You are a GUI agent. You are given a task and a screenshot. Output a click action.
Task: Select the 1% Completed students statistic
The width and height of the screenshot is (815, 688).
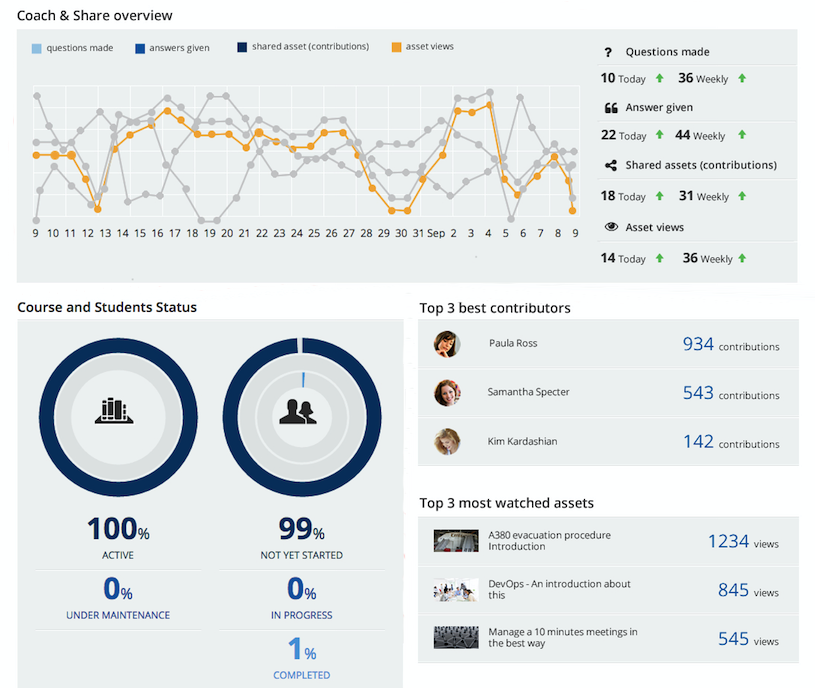302,652
